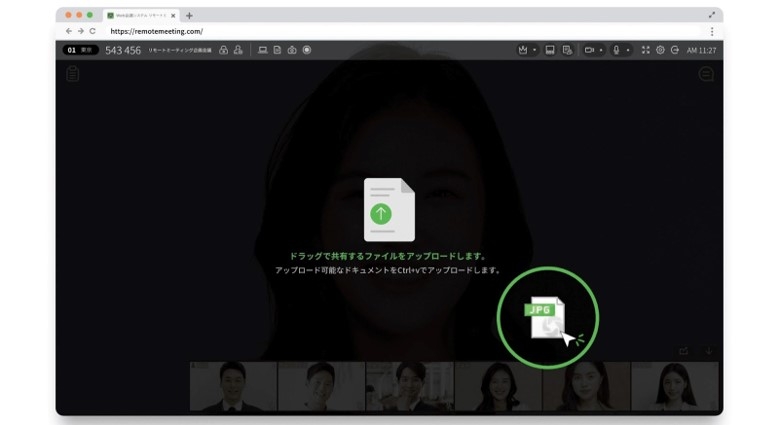Click the center file upload icon
Viewport: 779px width, 425px height.
click(389, 210)
